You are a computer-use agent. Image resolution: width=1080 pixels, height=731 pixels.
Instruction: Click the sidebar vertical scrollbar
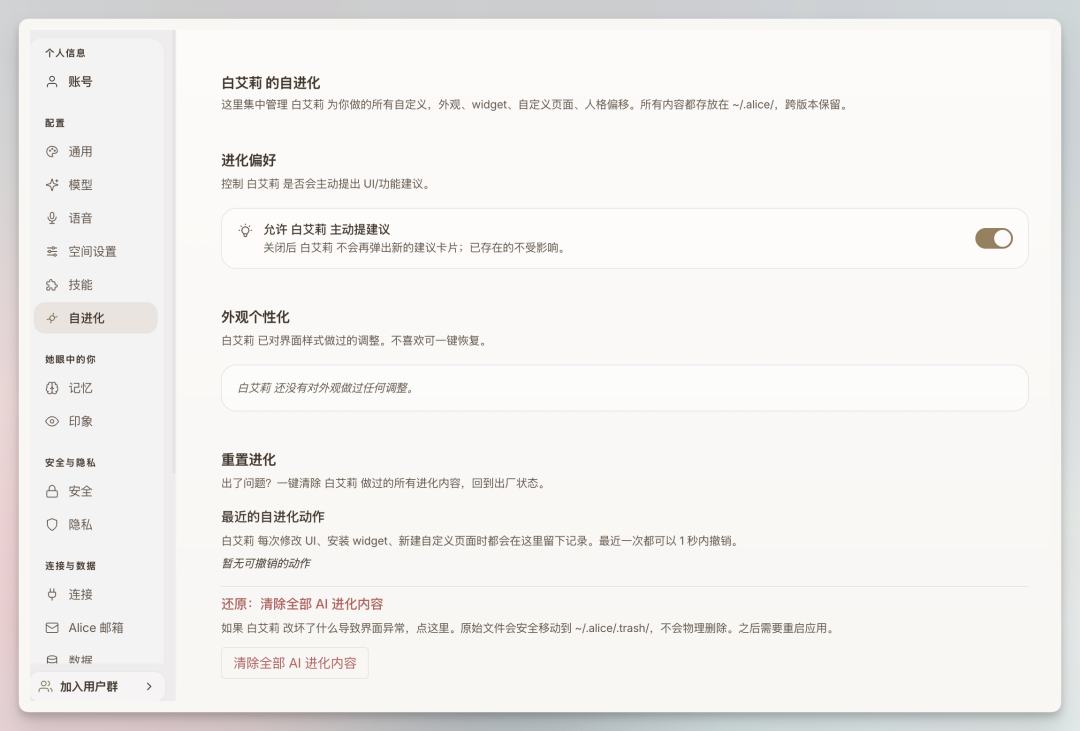click(174, 251)
